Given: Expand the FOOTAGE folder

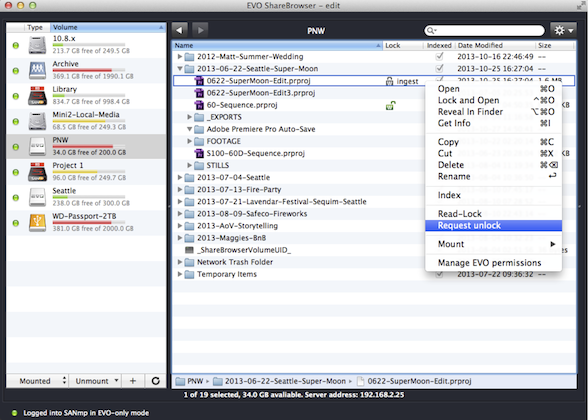Looking at the screenshot, I should point(189,141).
